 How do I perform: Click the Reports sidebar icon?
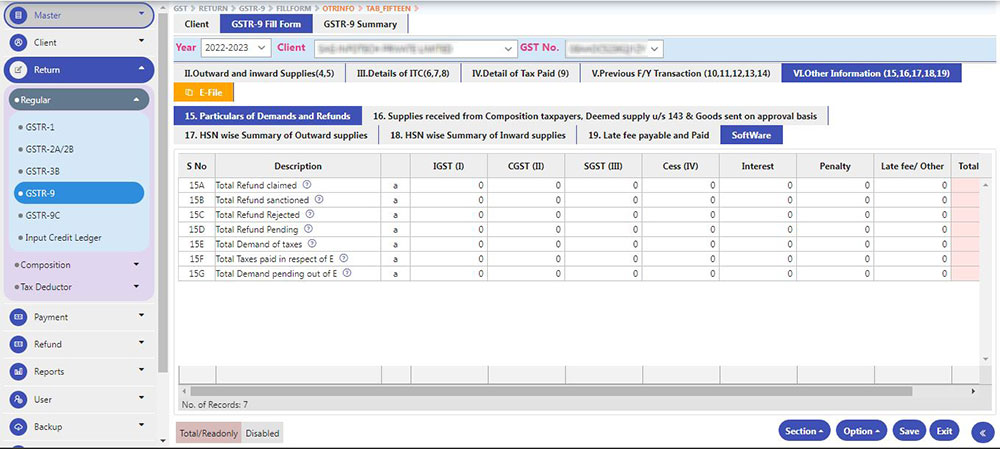pos(18,372)
